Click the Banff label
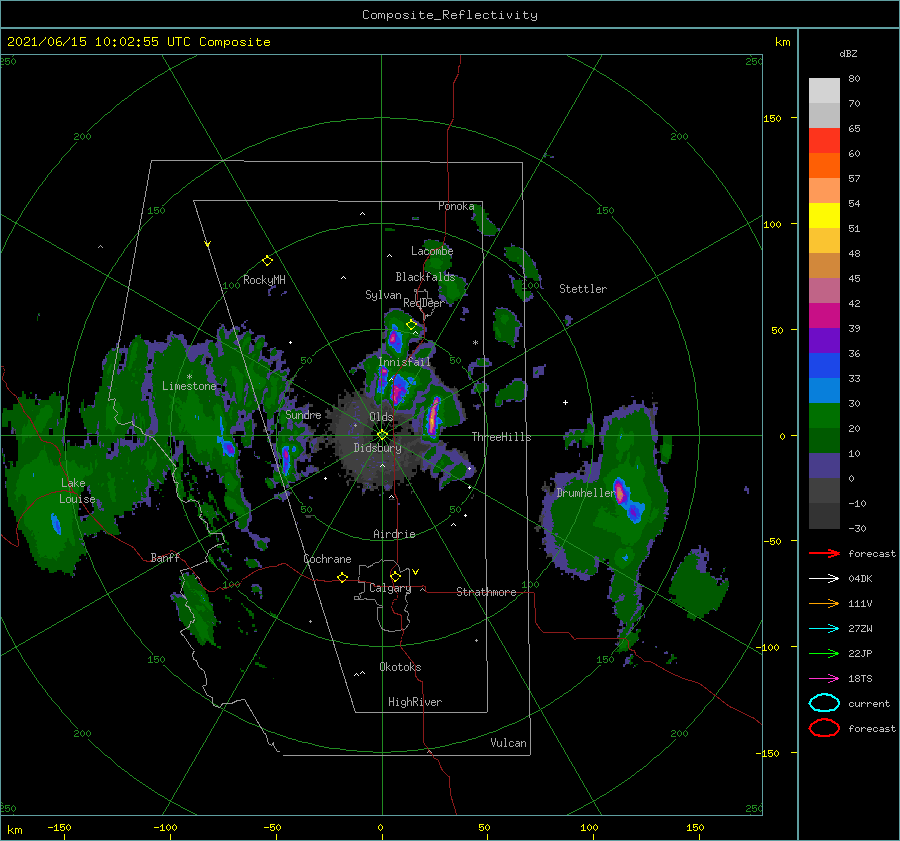 pyautogui.click(x=165, y=558)
